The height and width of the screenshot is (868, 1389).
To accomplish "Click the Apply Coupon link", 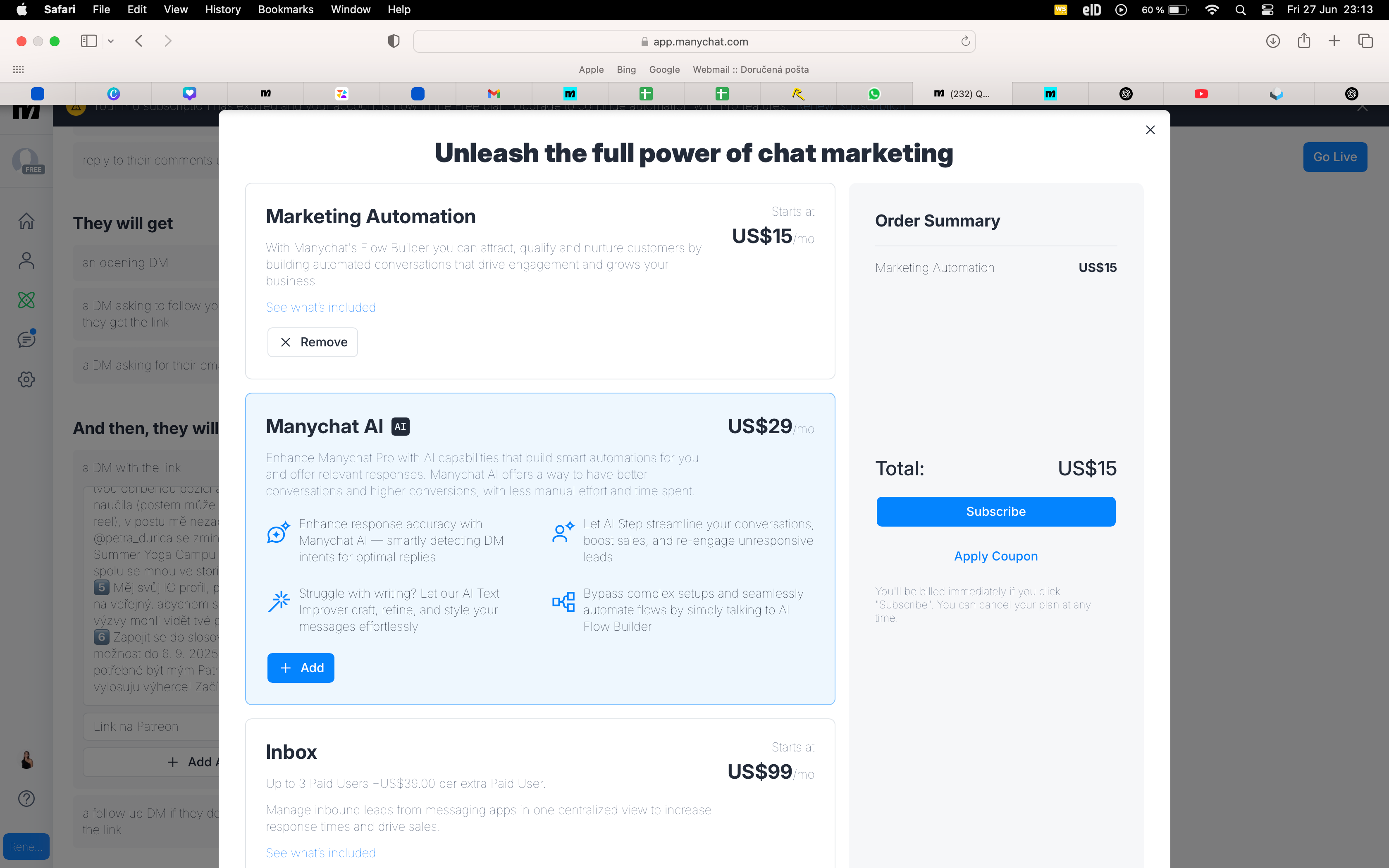I will [x=996, y=556].
